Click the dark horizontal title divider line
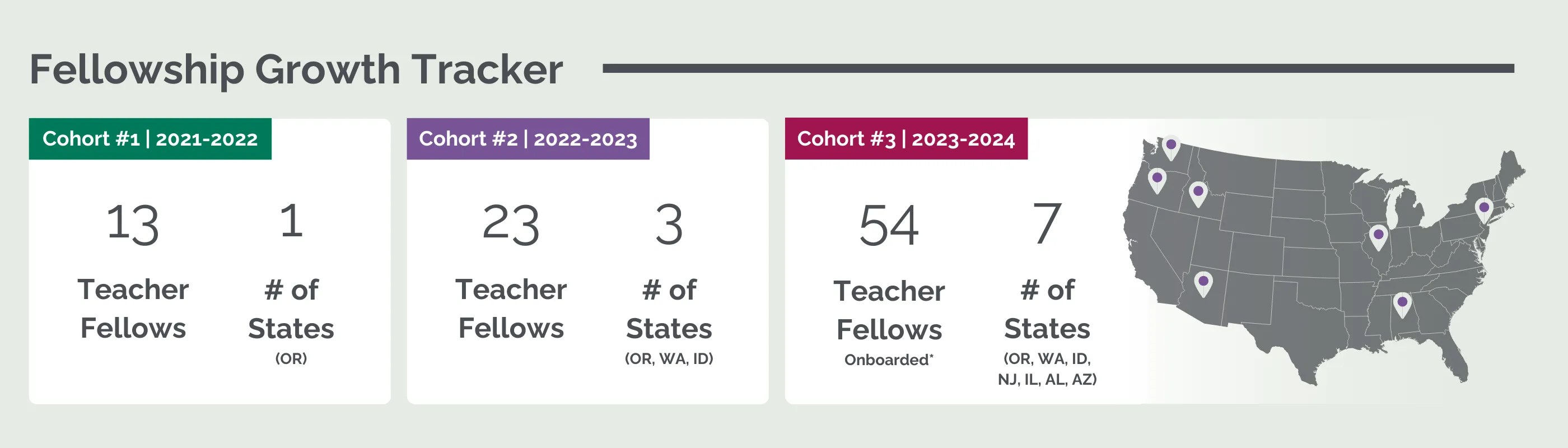The height and width of the screenshot is (448, 1568). [1058, 68]
